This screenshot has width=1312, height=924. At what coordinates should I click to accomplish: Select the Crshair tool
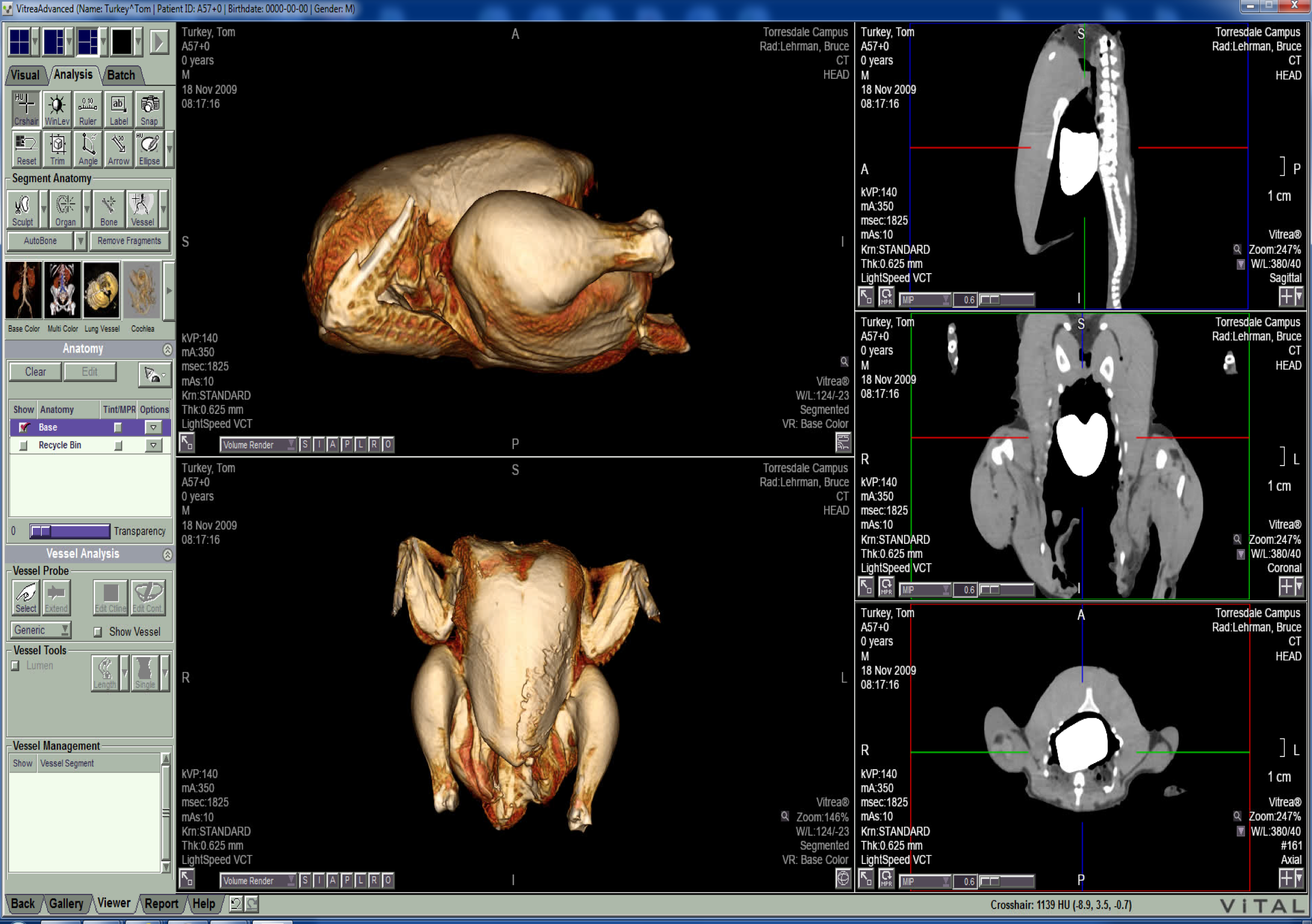(26, 109)
